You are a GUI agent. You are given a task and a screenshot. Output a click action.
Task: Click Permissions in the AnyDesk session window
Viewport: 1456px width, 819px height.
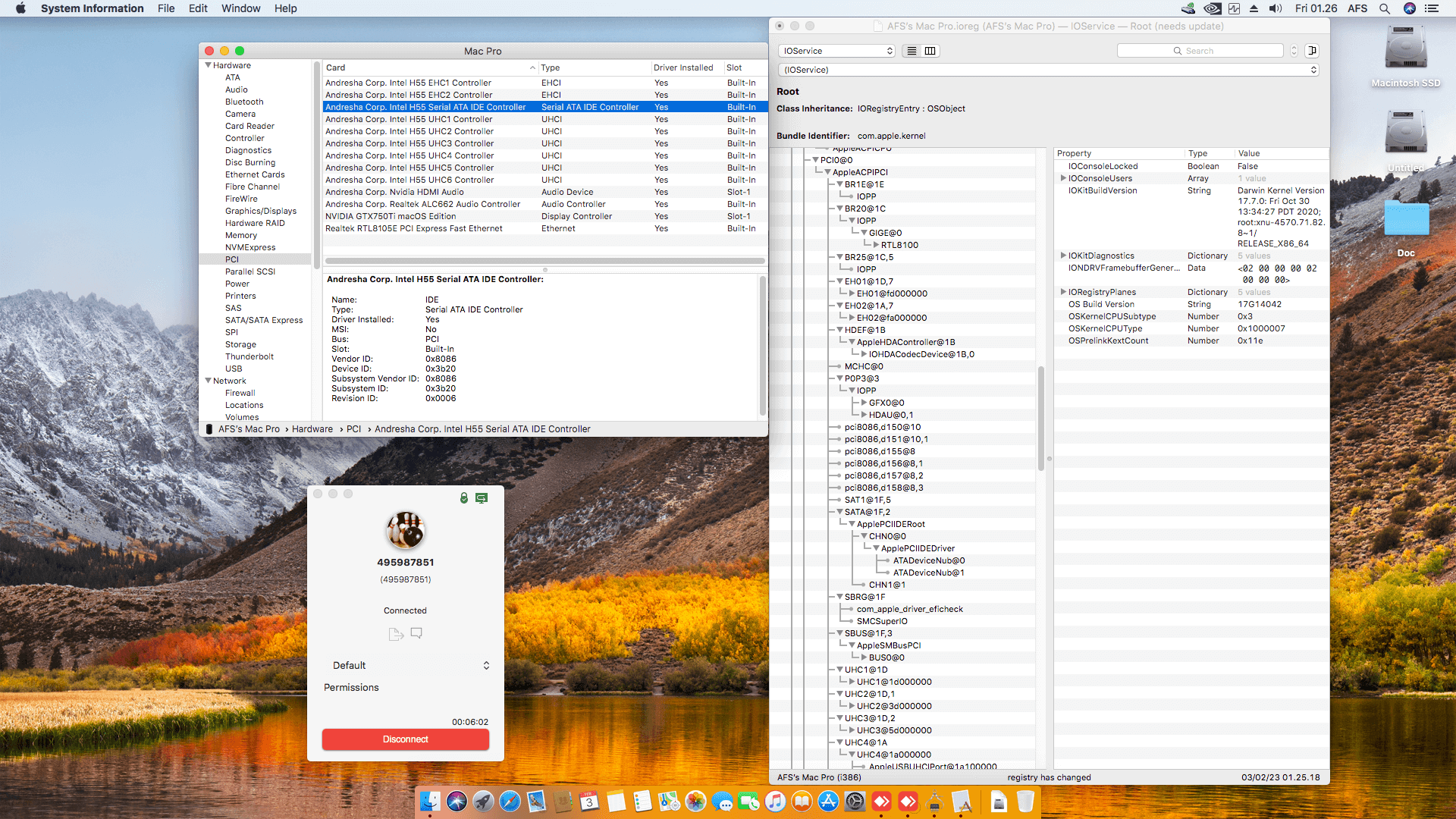351,687
